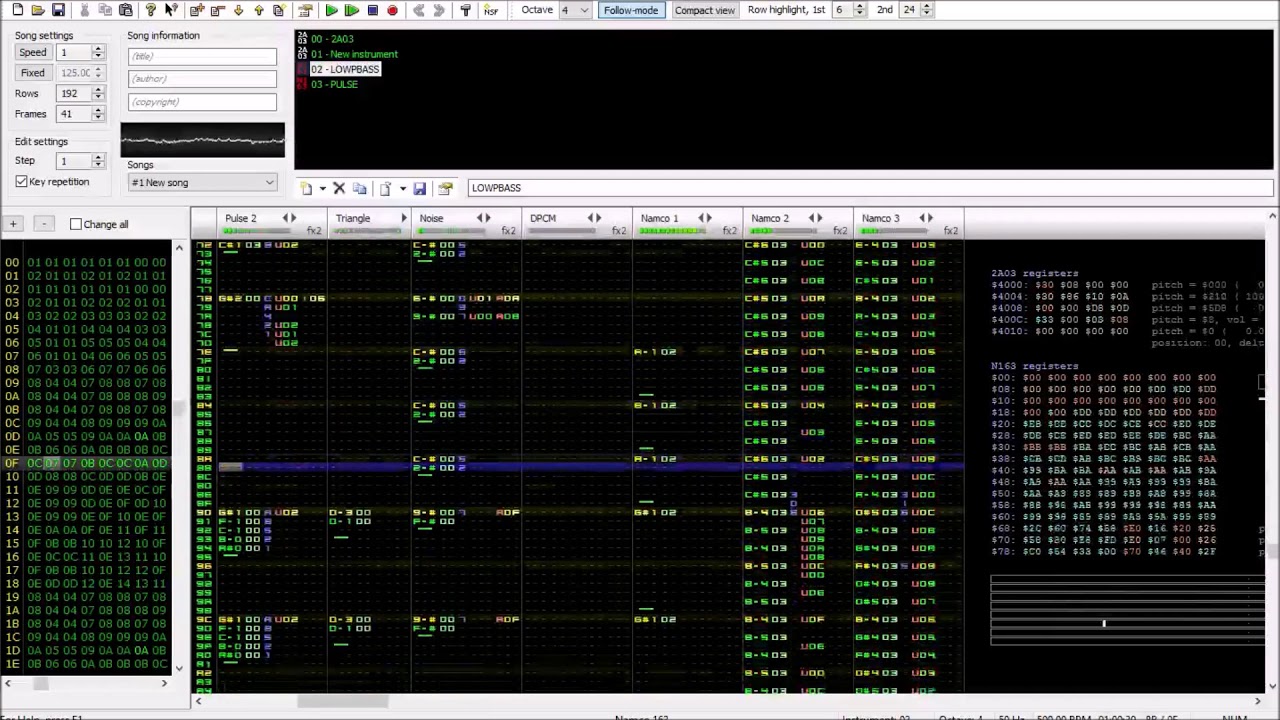
Task: Adjust the Frames spinner
Action: click(x=98, y=114)
